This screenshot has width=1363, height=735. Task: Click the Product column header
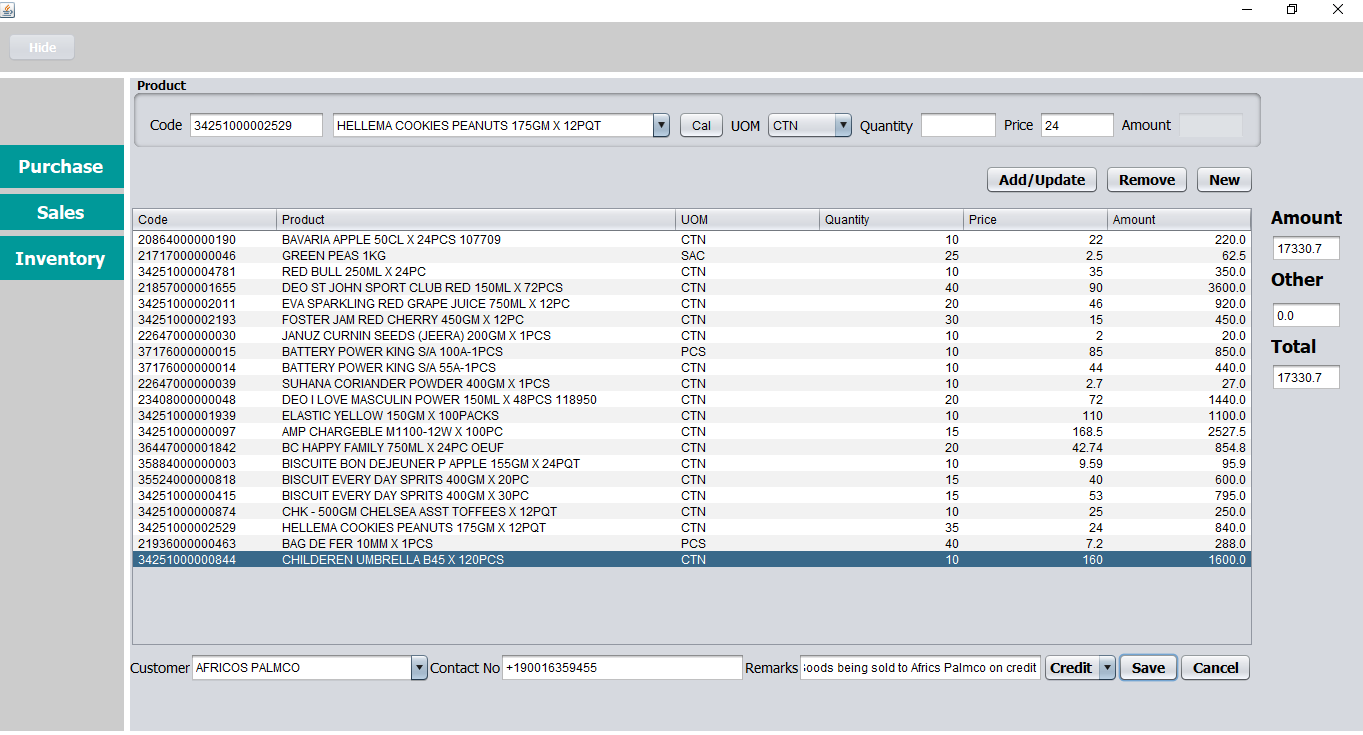pyautogui.click(x=476, y=220)
